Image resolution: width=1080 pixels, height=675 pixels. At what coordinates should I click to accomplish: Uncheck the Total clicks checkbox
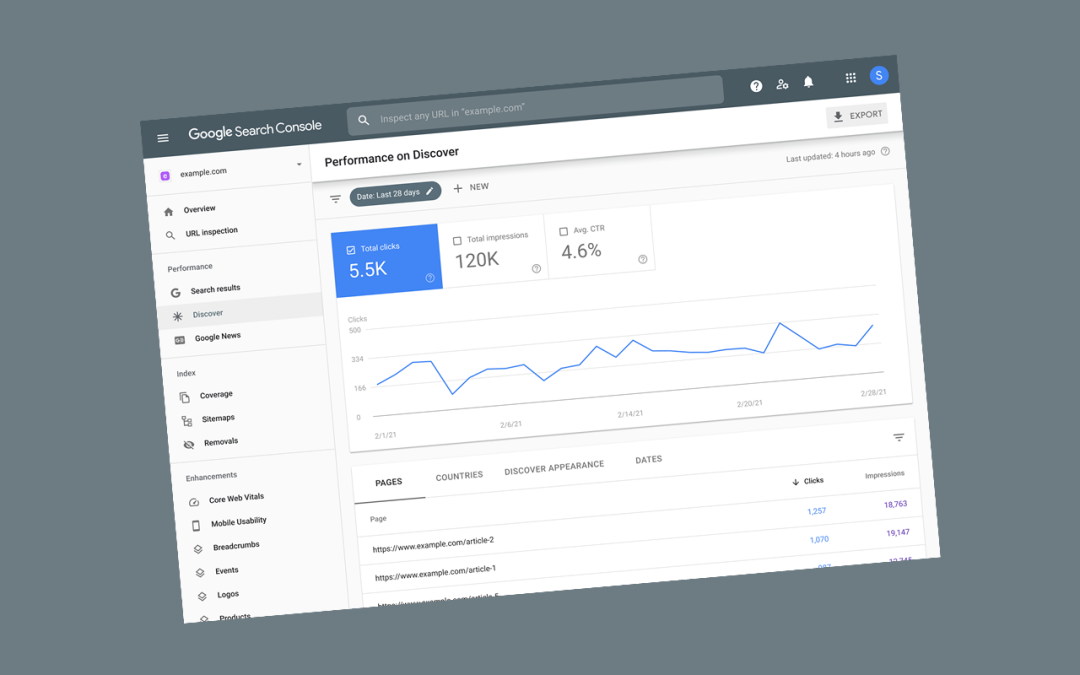pyautogui.click(x=351, y=250)
